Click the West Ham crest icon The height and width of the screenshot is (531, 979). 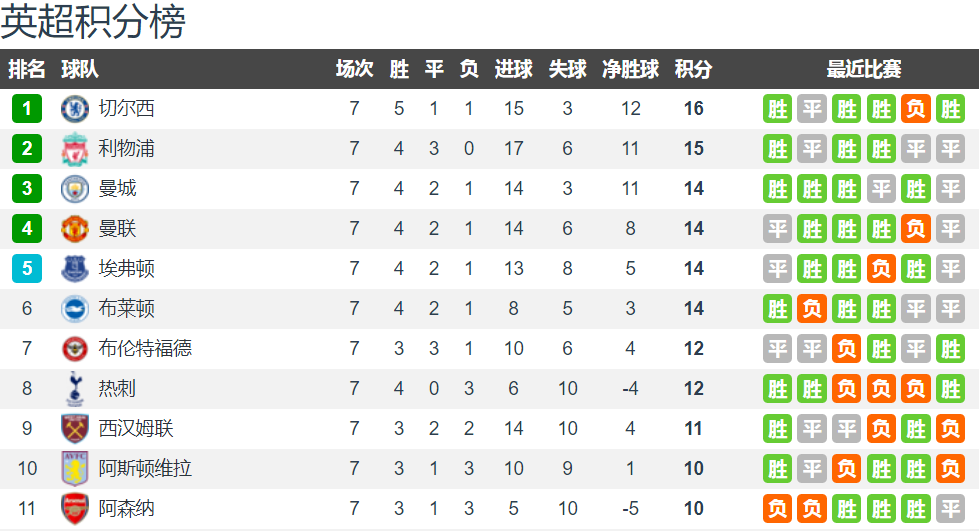[75, 429]
